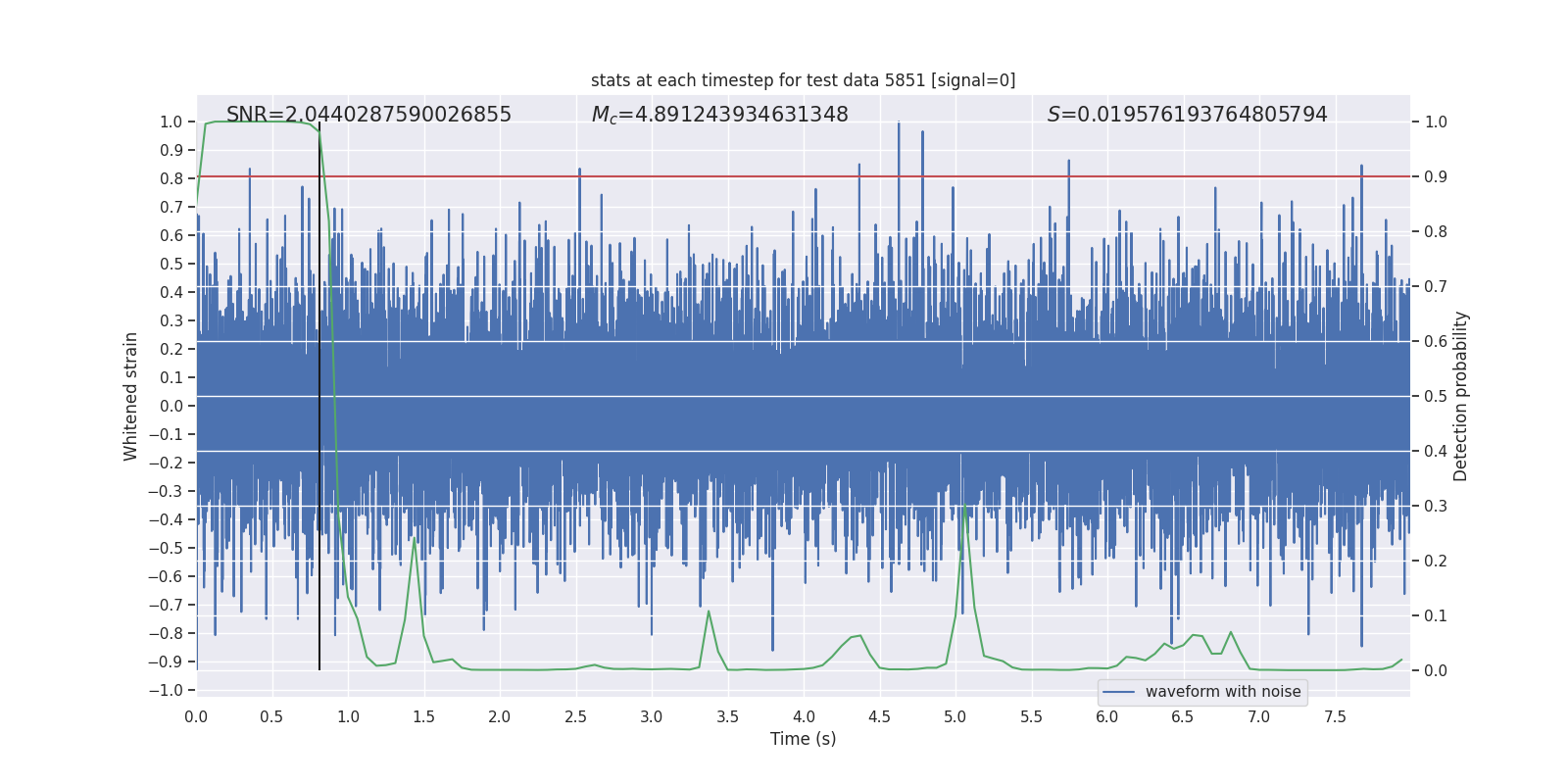Click x-axis tick label 6.5
This screenshot has height=784, width=1568.
click(1183, 716)
